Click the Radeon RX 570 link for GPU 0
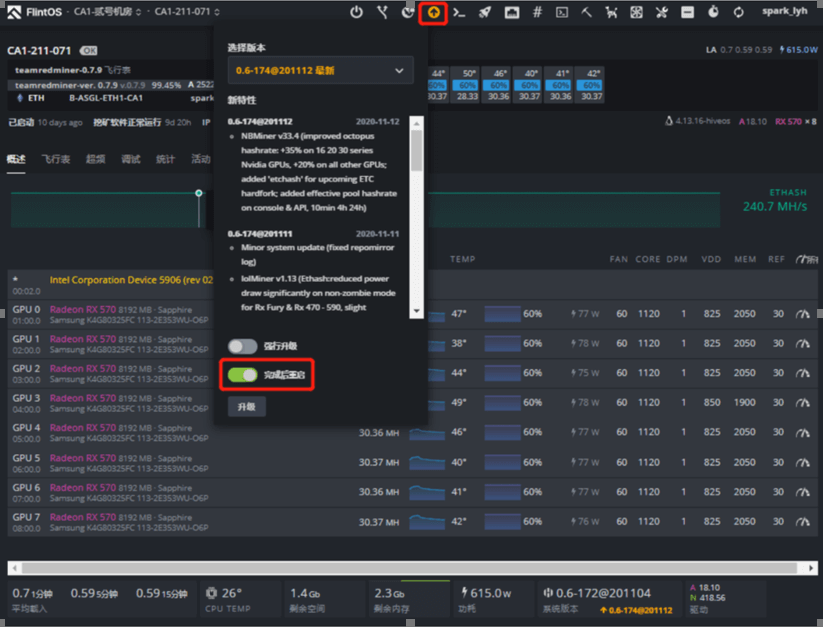This screenshot has height=627, width=823. 83,310
